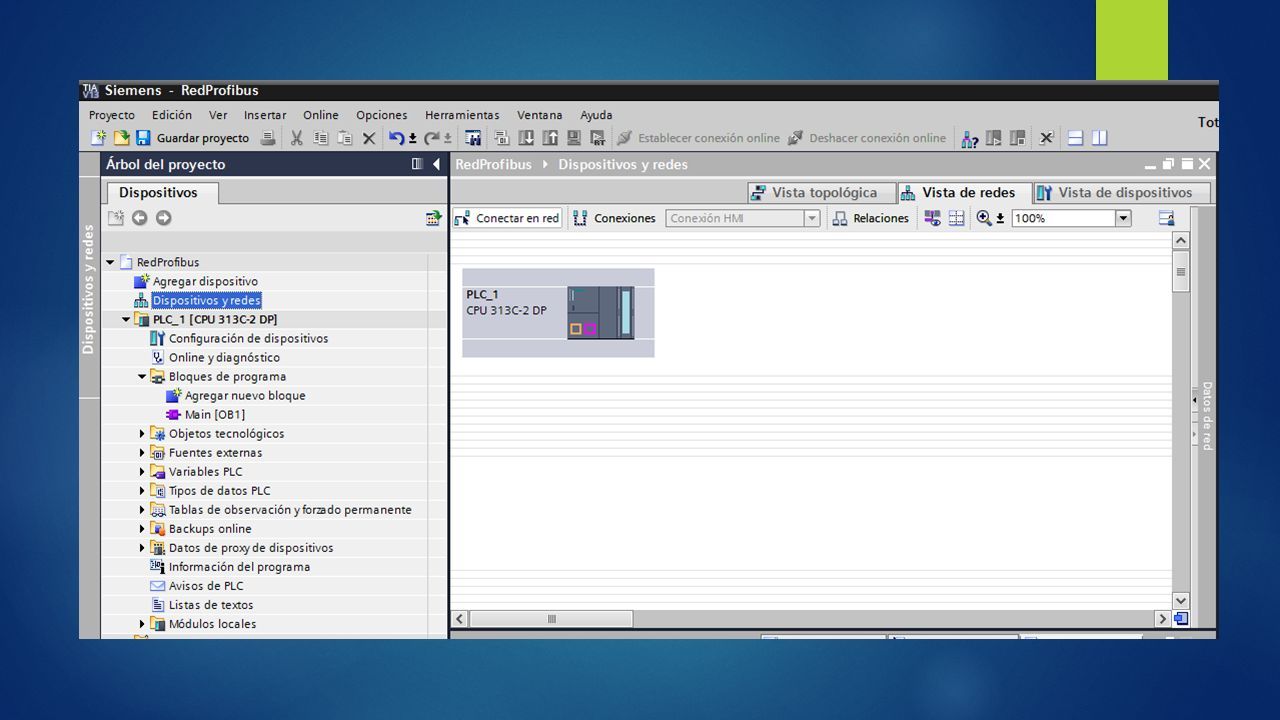Click the delete X icon
This screenshot has width=1280, height=720.
click(x=369, y=138)
